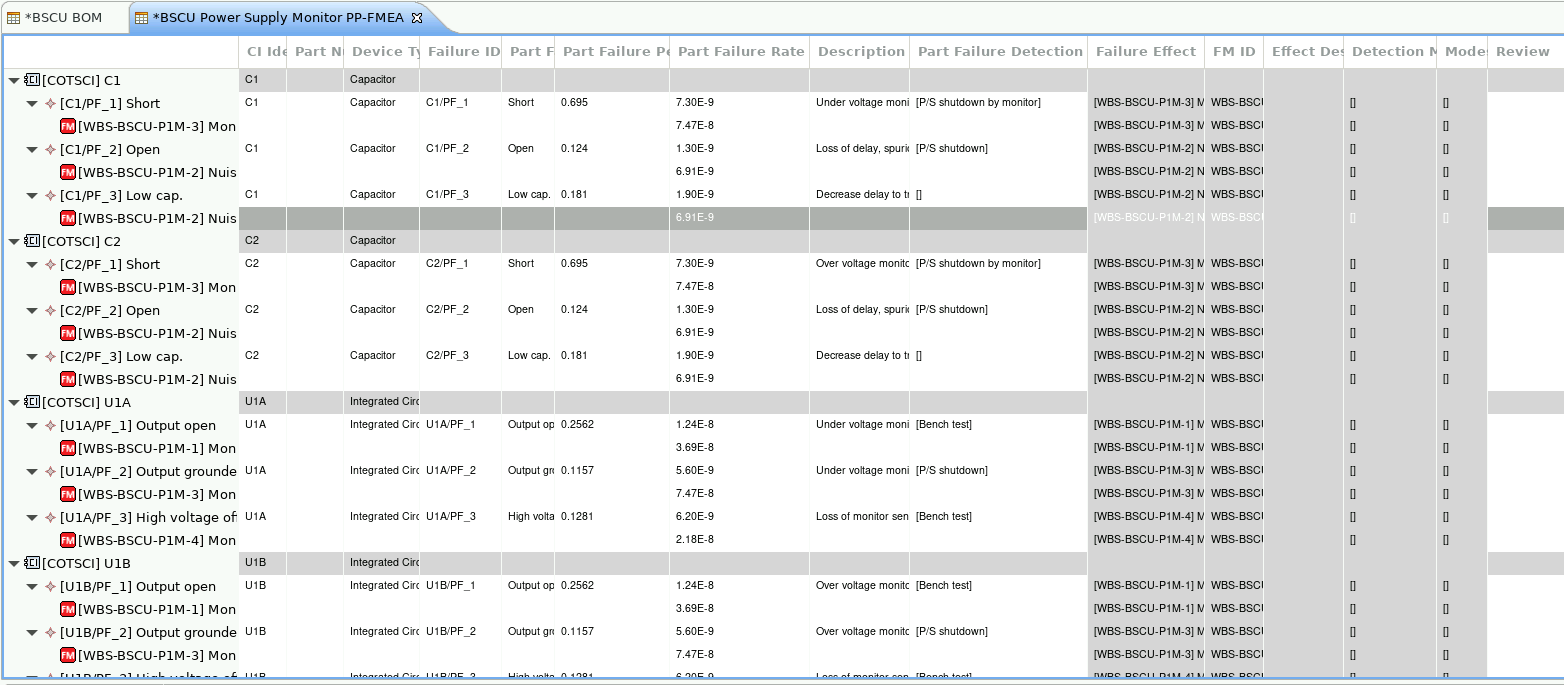Screen dimensions: 1564x685
Task: Click the failure star icon of [U1A/PF_1] Output open
Action: pos(50,425)
